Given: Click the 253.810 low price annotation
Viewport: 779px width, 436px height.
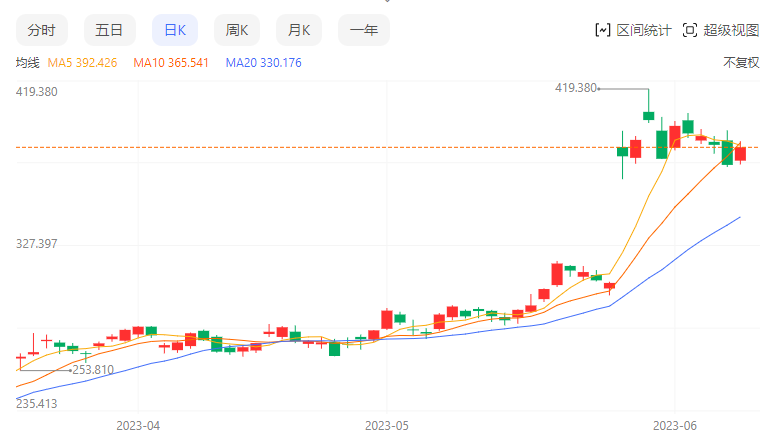Looking at the screenshot, I should click(93, 370).
